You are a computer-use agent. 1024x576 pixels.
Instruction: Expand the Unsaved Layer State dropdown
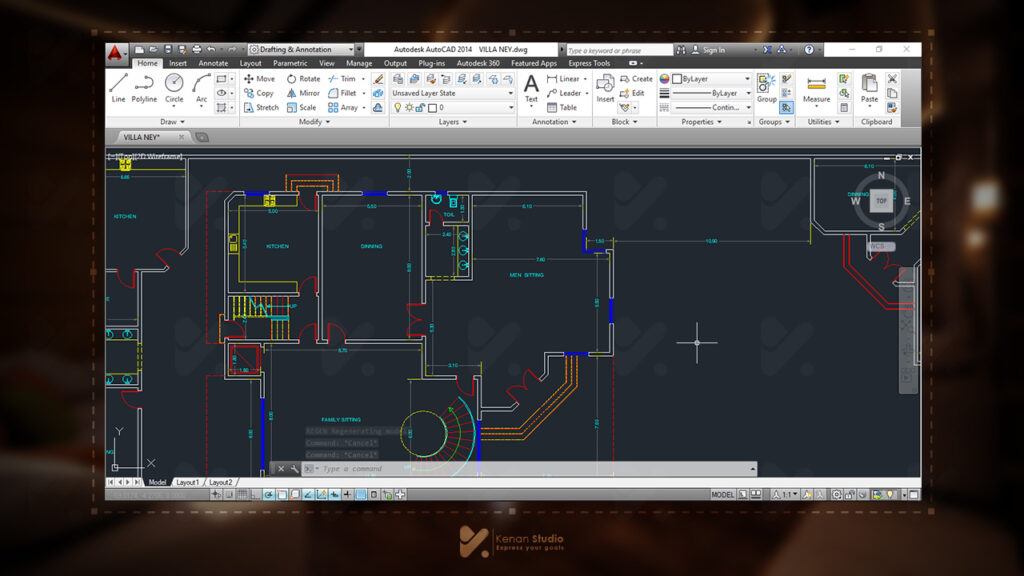[x=452, y=93]
